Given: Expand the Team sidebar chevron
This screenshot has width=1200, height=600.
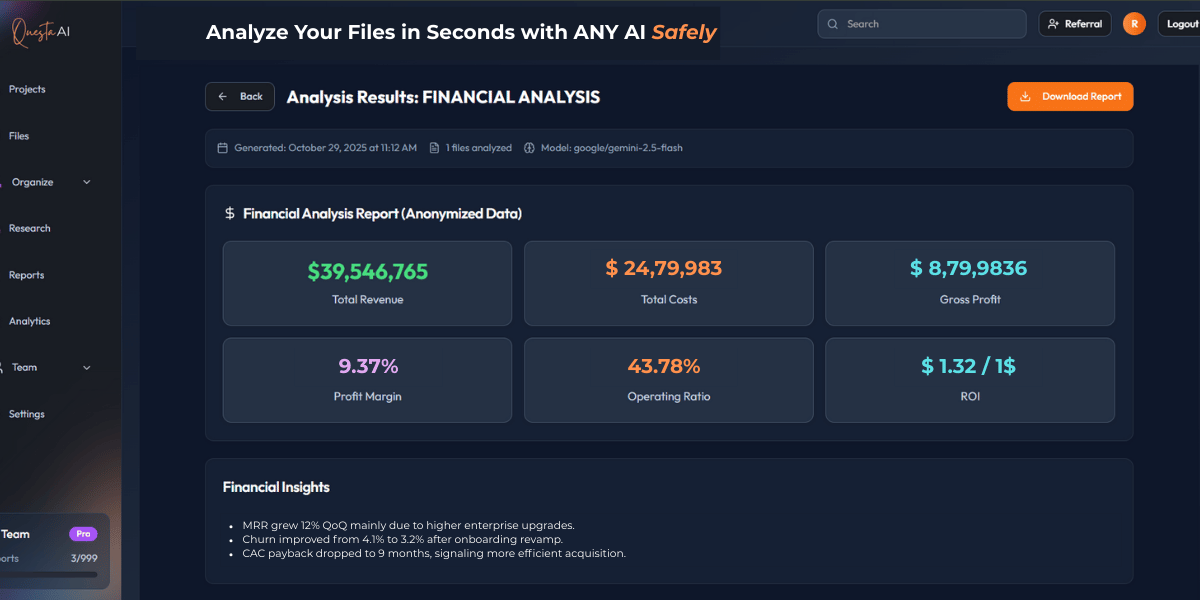Looking at the screenshot, I should point(86,368).
